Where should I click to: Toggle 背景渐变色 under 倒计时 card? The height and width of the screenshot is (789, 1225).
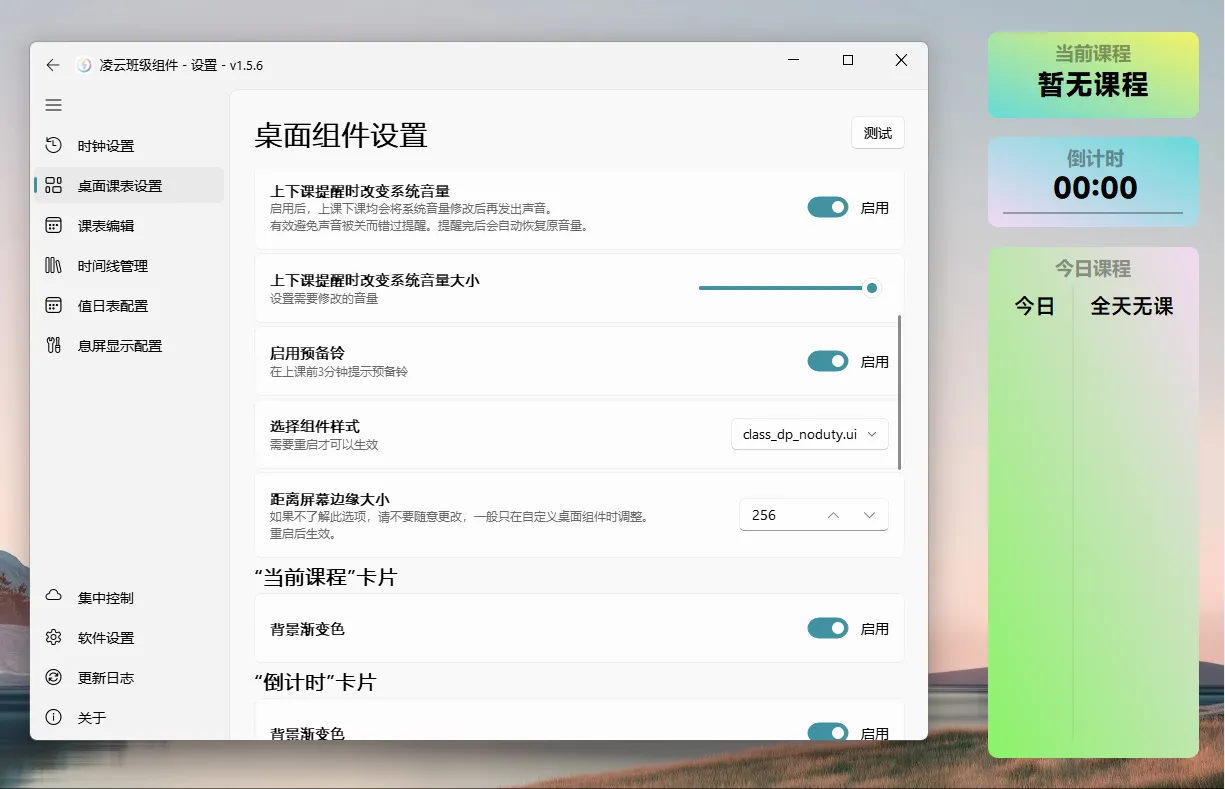pos(828,733)
